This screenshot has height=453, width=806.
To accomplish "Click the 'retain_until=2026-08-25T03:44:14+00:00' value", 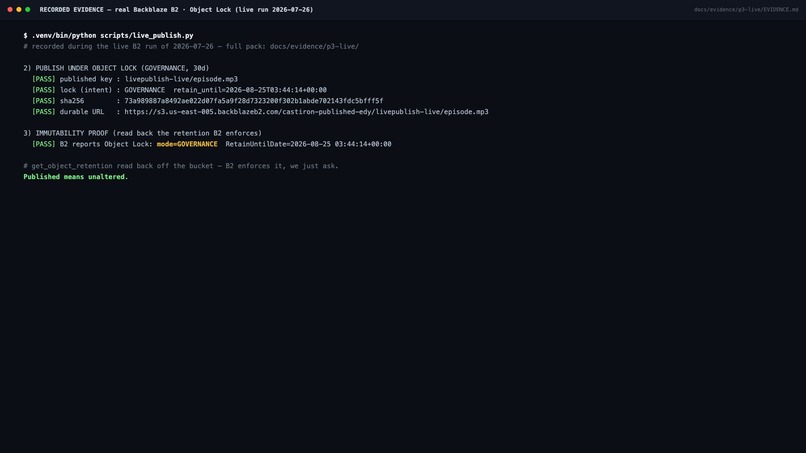I will tap(250, 89).
